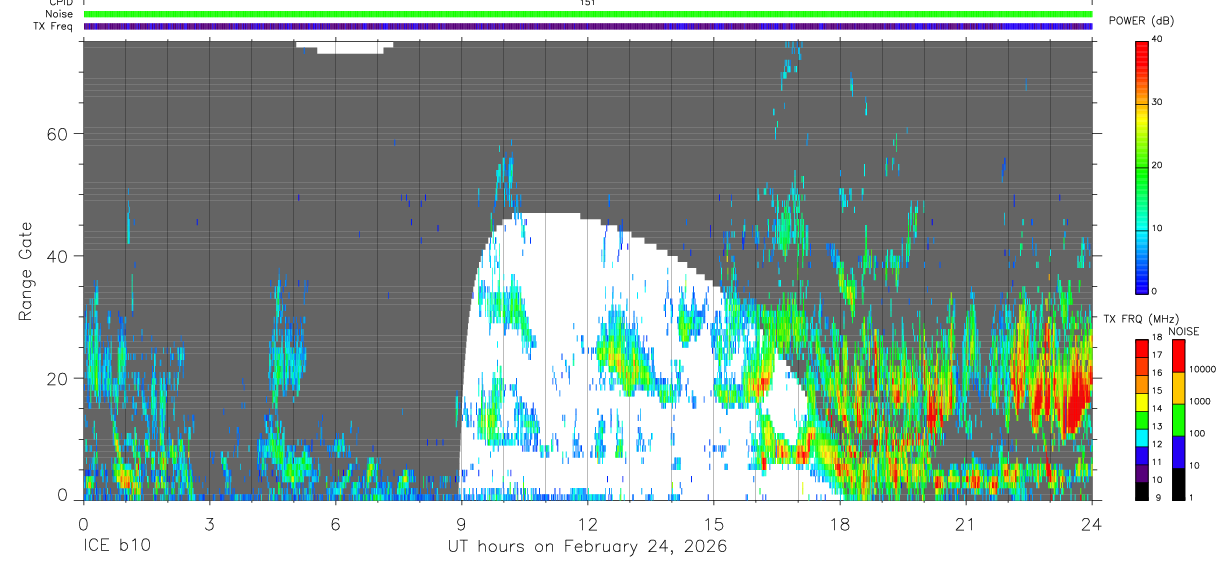1228x567 pixels.
Task: Click the 12 tick on UT hours axis
Action: click(x=587, y=524)
